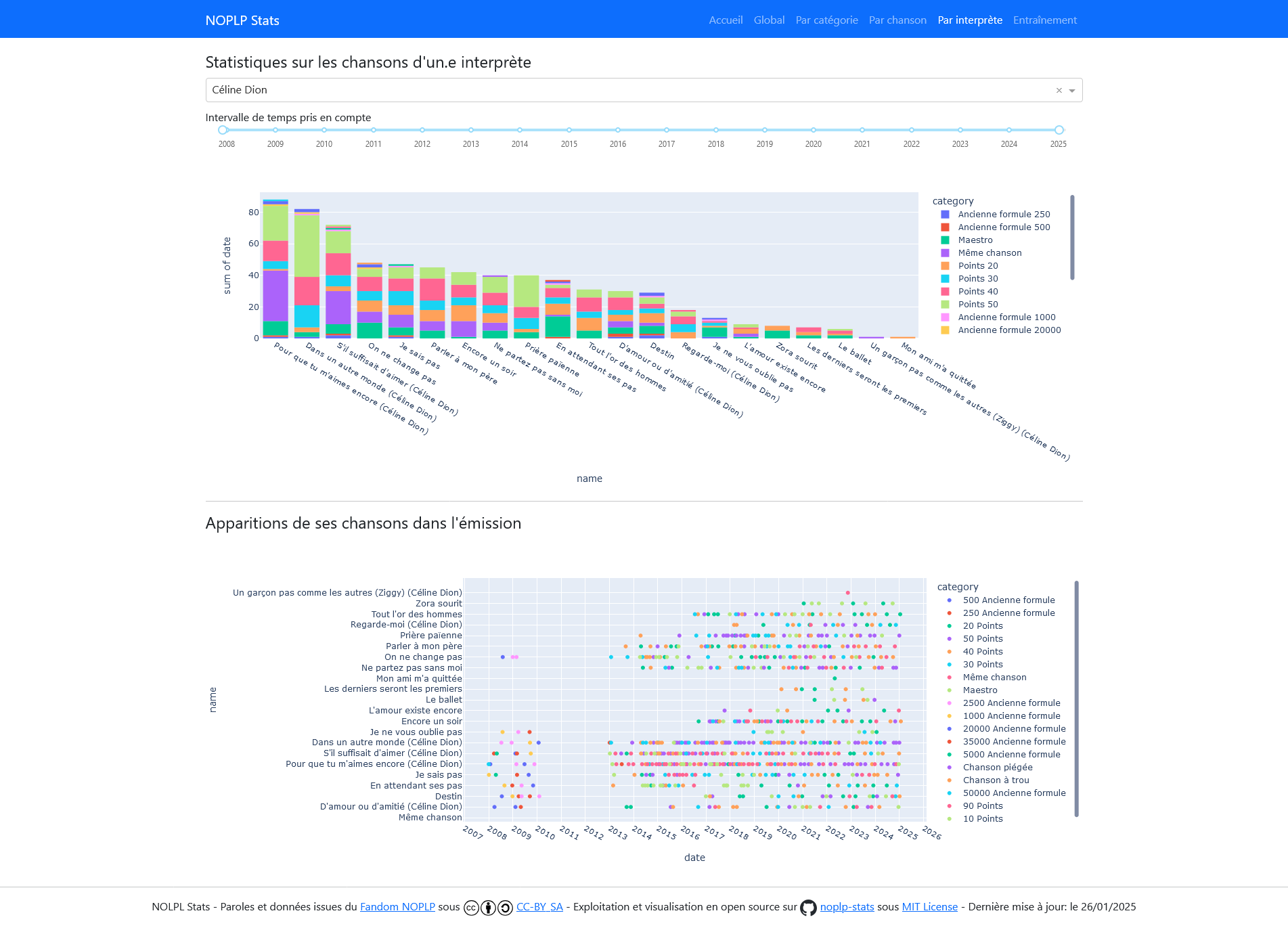Click the bar chart legend scrollbar

pyautogui.click(x=1072, y=237)
